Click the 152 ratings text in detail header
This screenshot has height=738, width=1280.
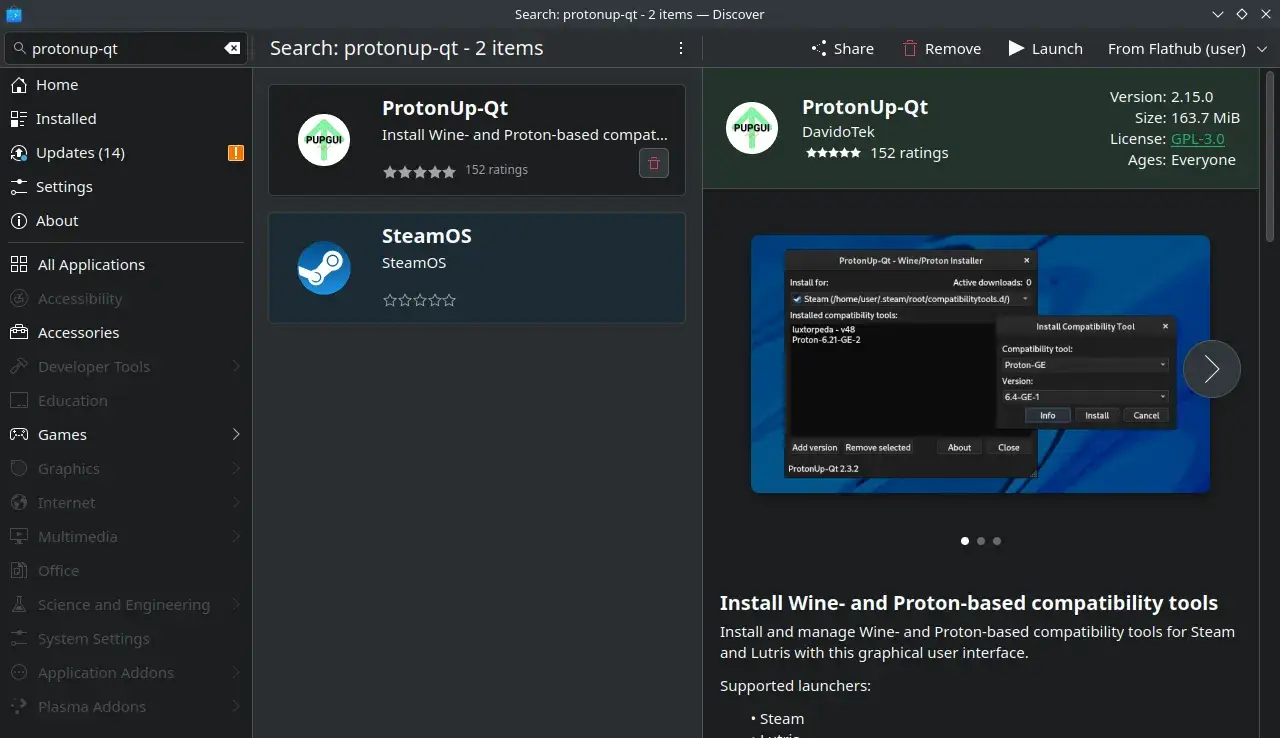909,153
